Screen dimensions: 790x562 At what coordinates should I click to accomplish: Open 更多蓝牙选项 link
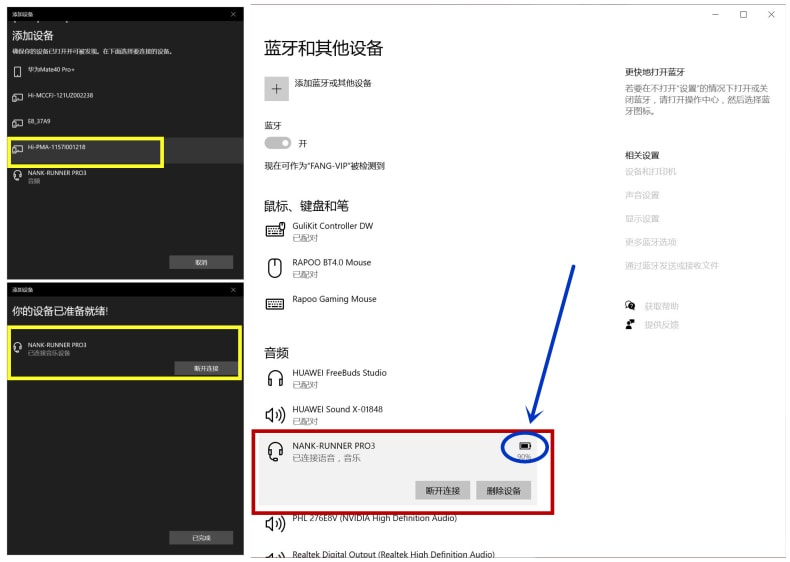[650, 242]
